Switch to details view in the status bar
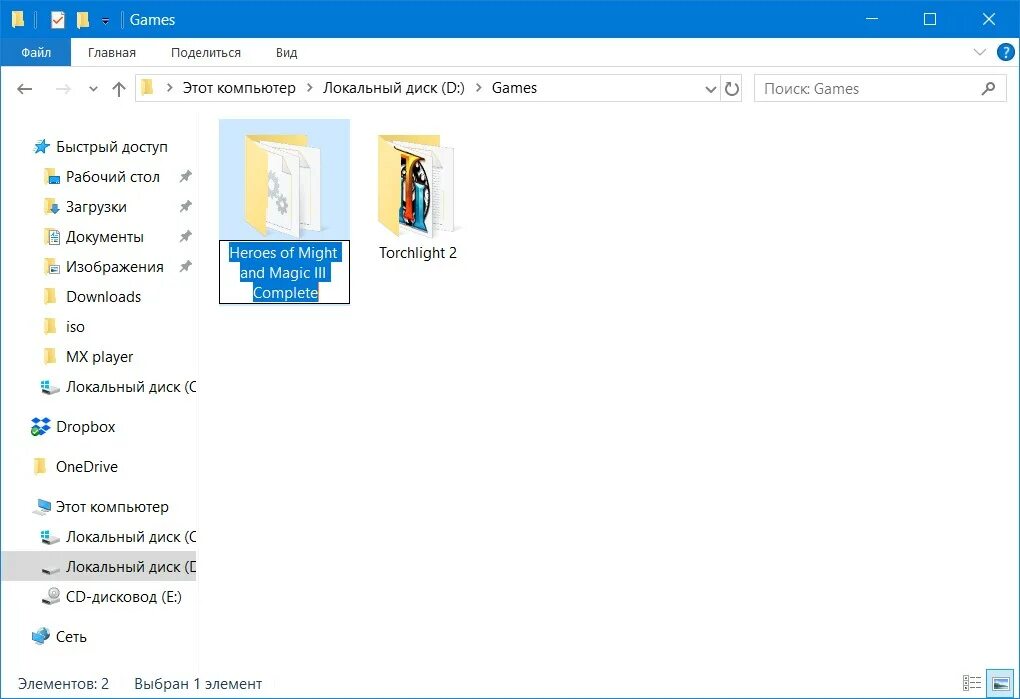The height and width of the screenshot is (699, 1020). [972, 683]
